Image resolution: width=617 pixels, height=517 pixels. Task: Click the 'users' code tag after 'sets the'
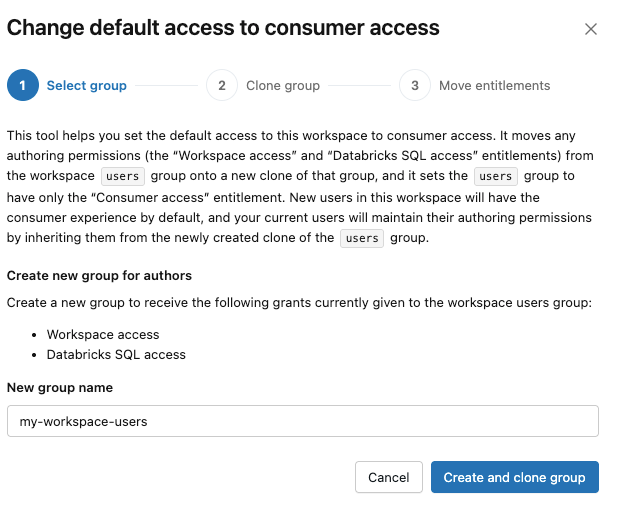click(x=493, y=176)
